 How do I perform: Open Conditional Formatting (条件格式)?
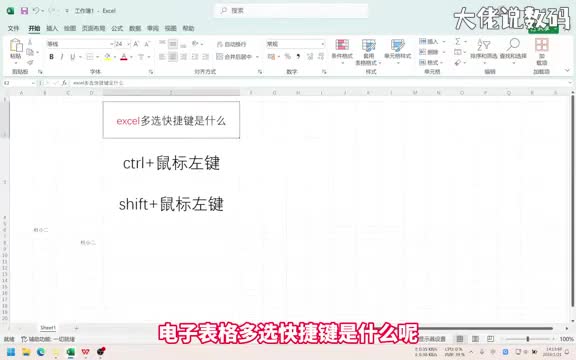point(342,50)
